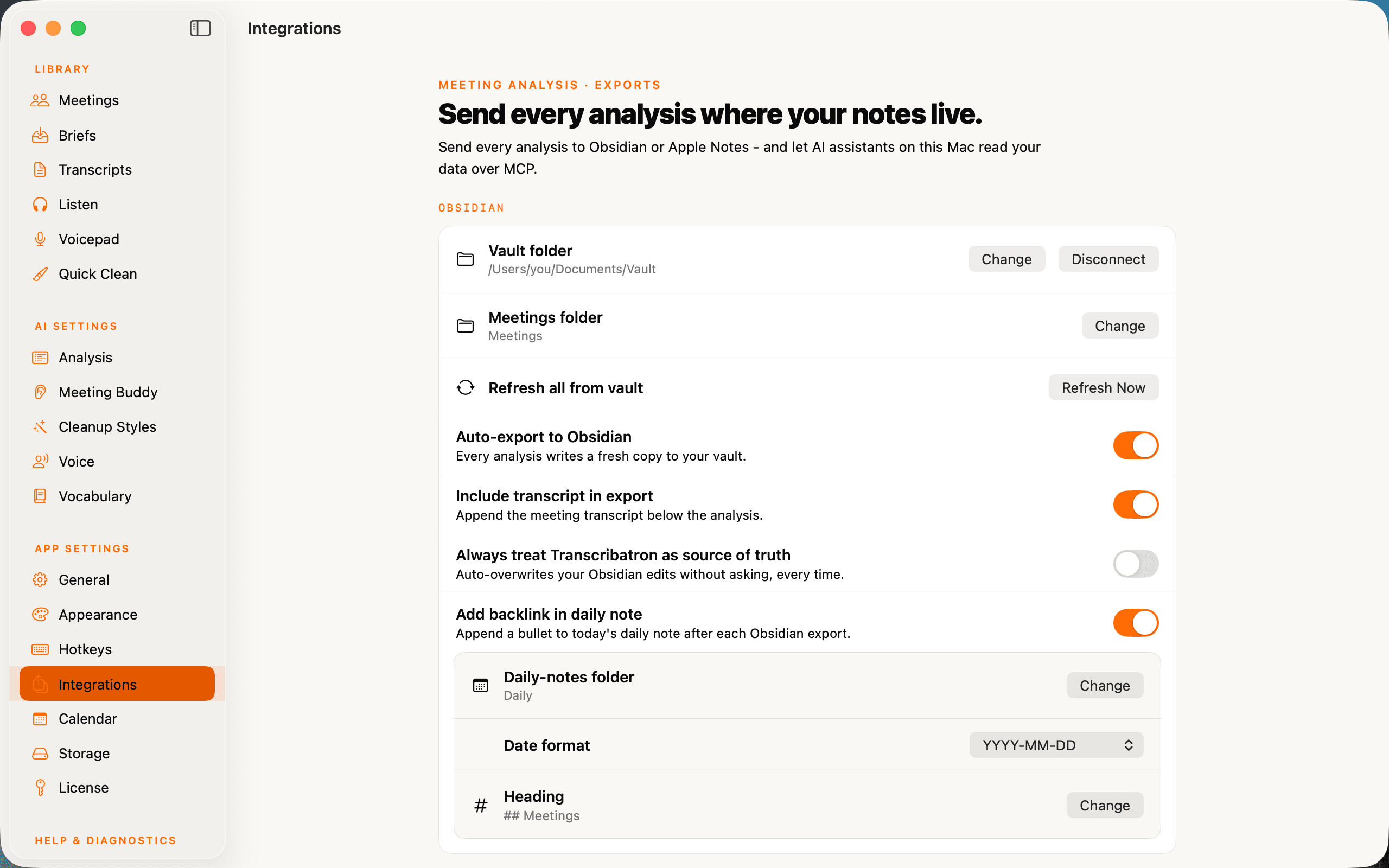
Task: Click the Transcripts document icon
Action: coord(40,170)
